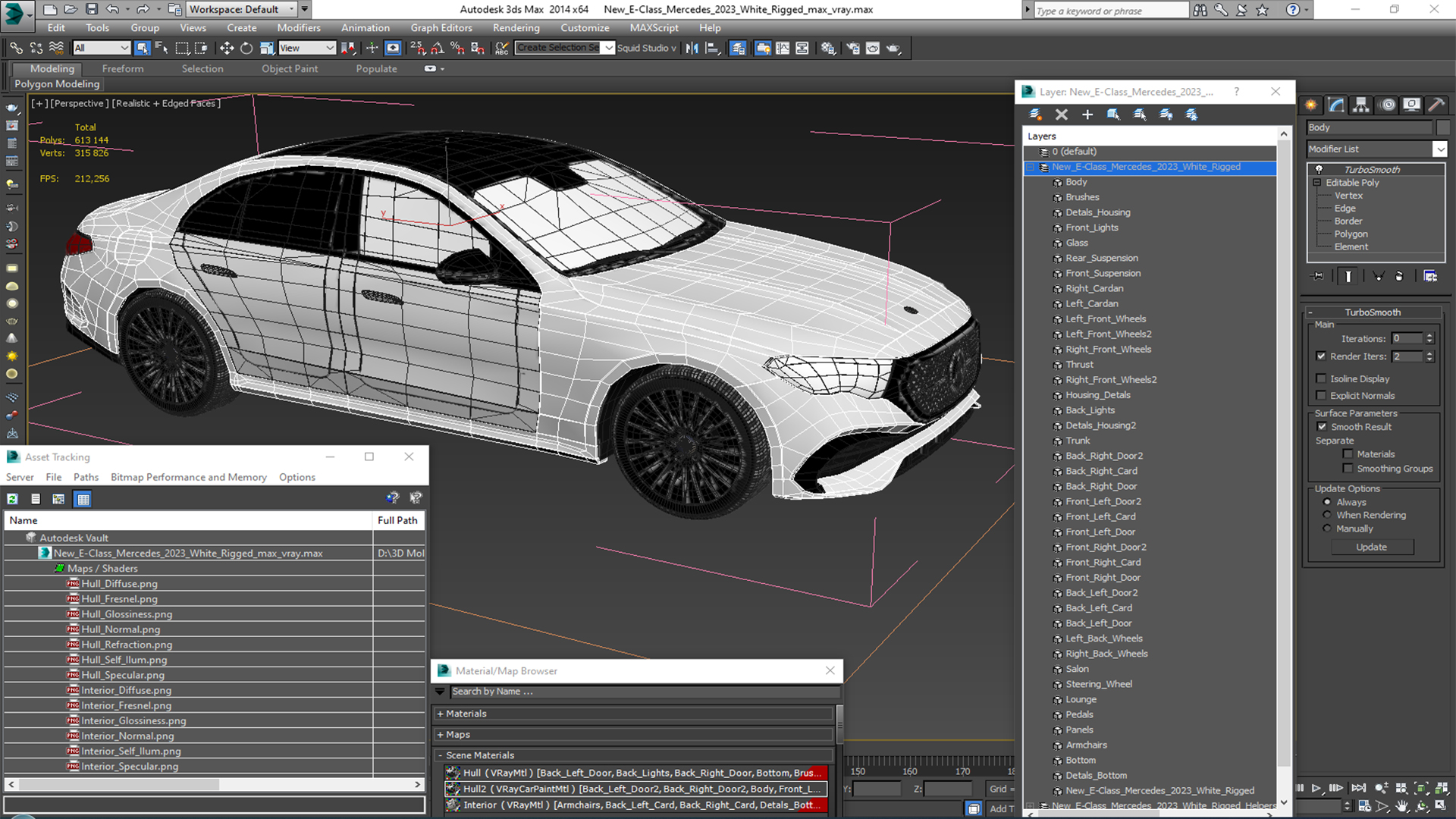Open the Mirror tool in main toolbar
This screenshot has height=819, width=1456.
coord(692,48)
